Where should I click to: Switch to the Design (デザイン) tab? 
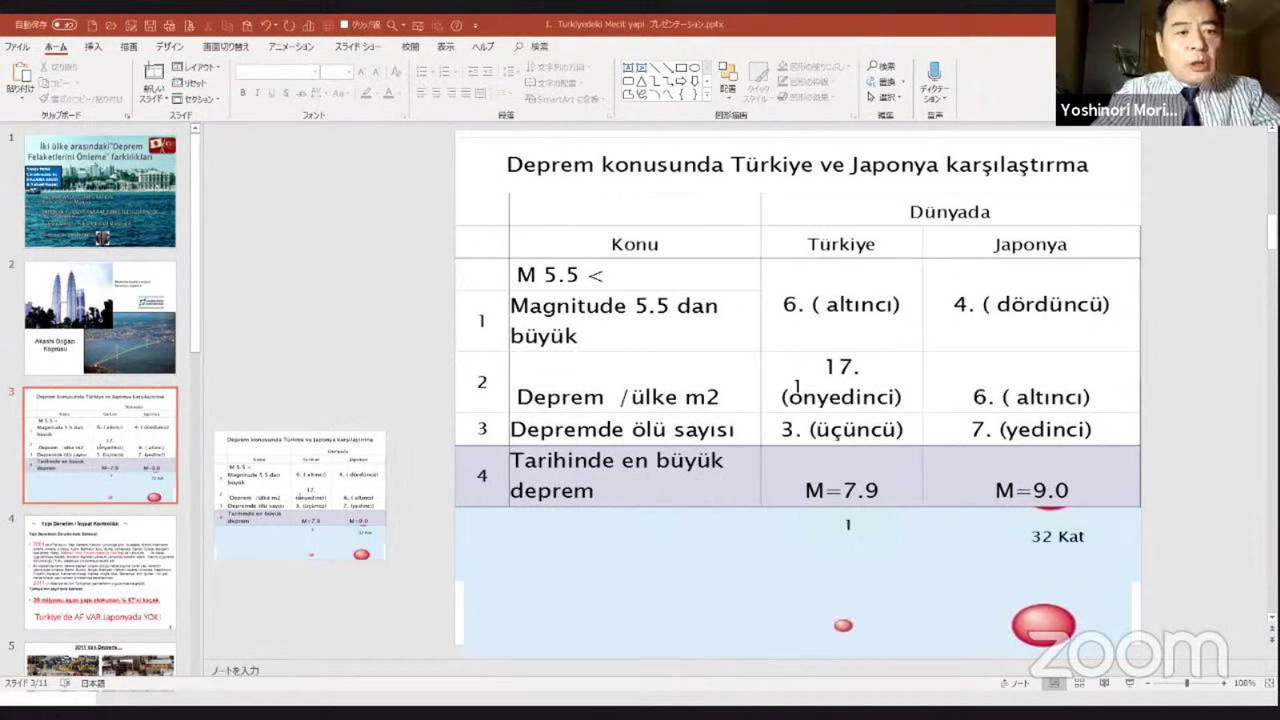169,47
